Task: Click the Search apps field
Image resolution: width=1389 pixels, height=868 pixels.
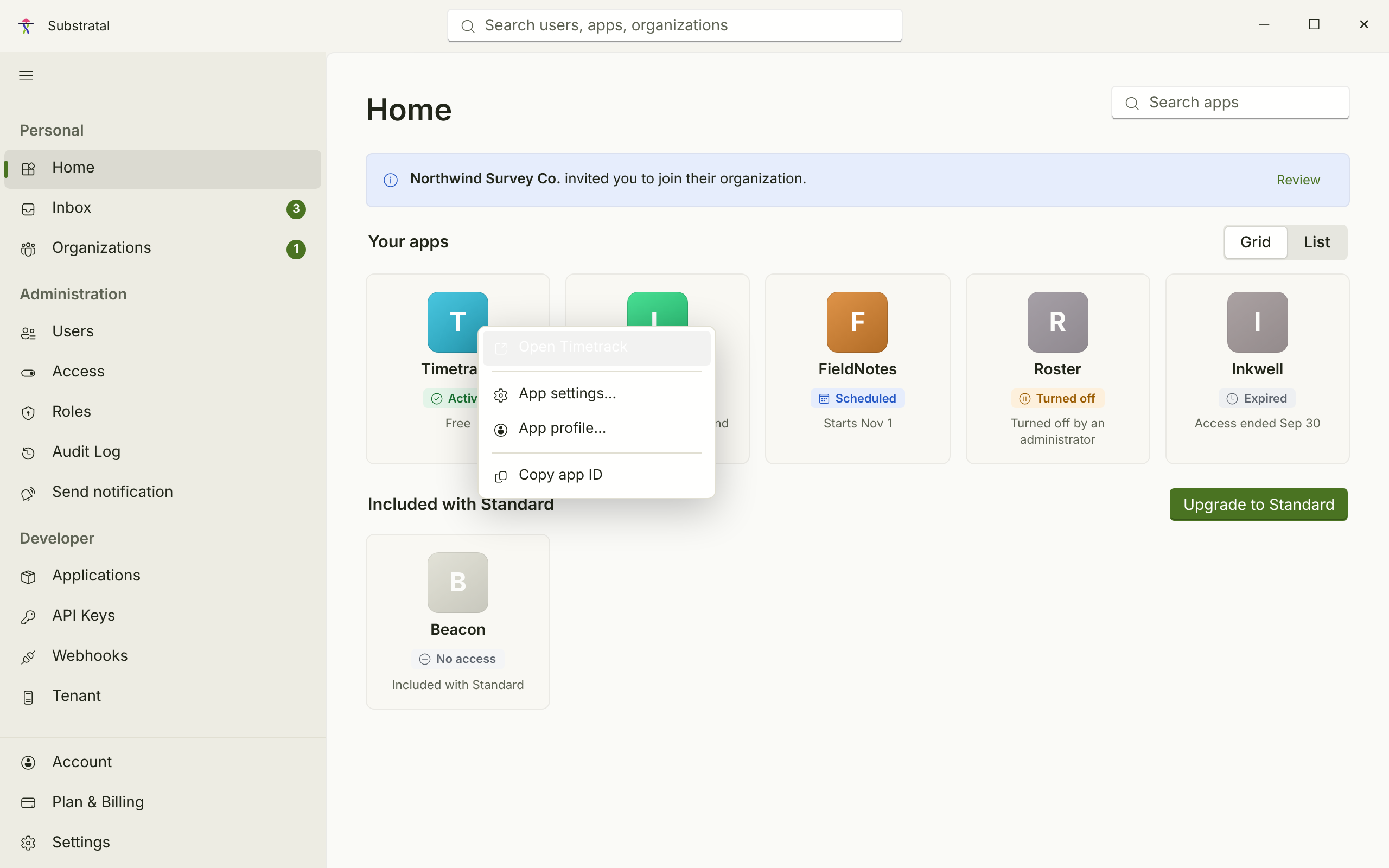Action: pos(1230,103)
